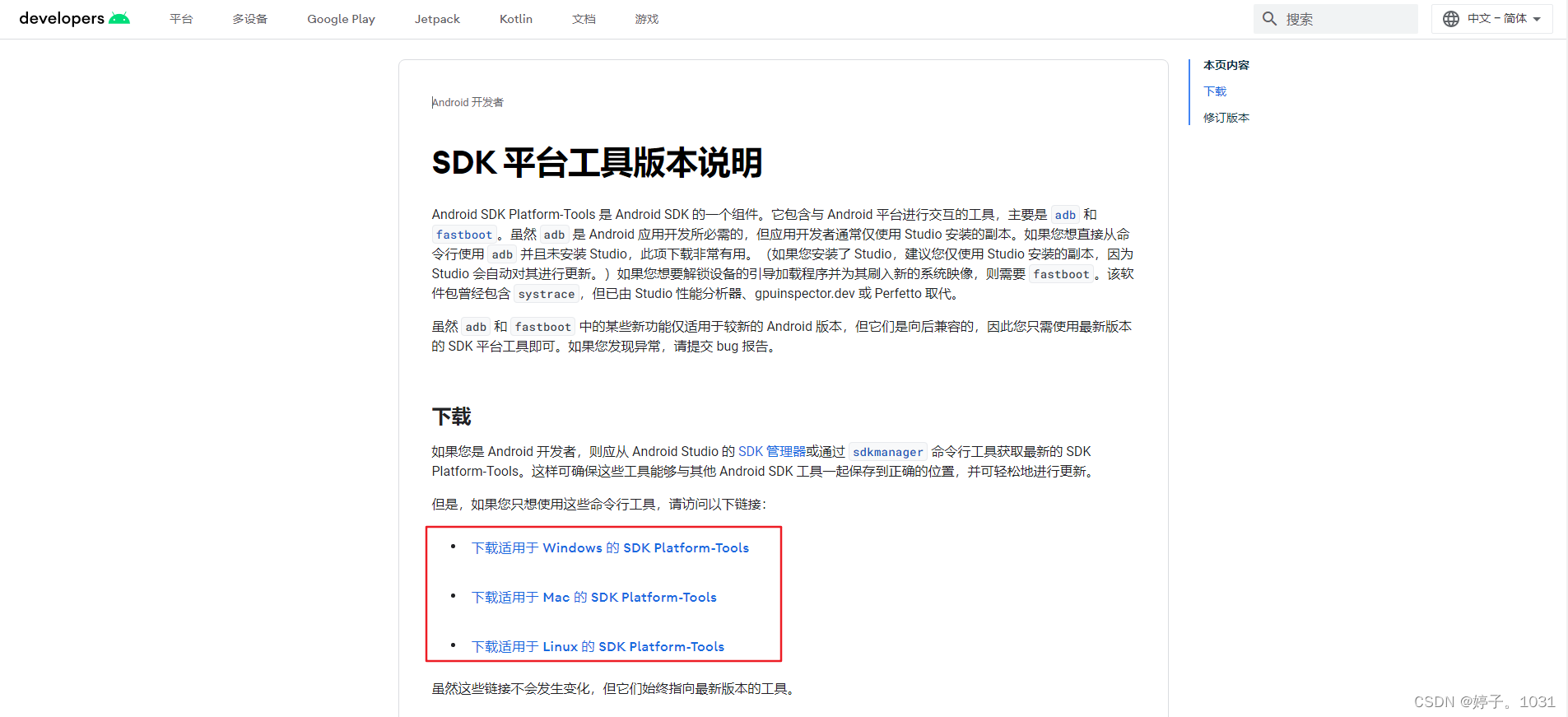Click the Android 开发者 breadcrumb
The width and height of the screenshot is (1568, 717).
click(468, 102)
